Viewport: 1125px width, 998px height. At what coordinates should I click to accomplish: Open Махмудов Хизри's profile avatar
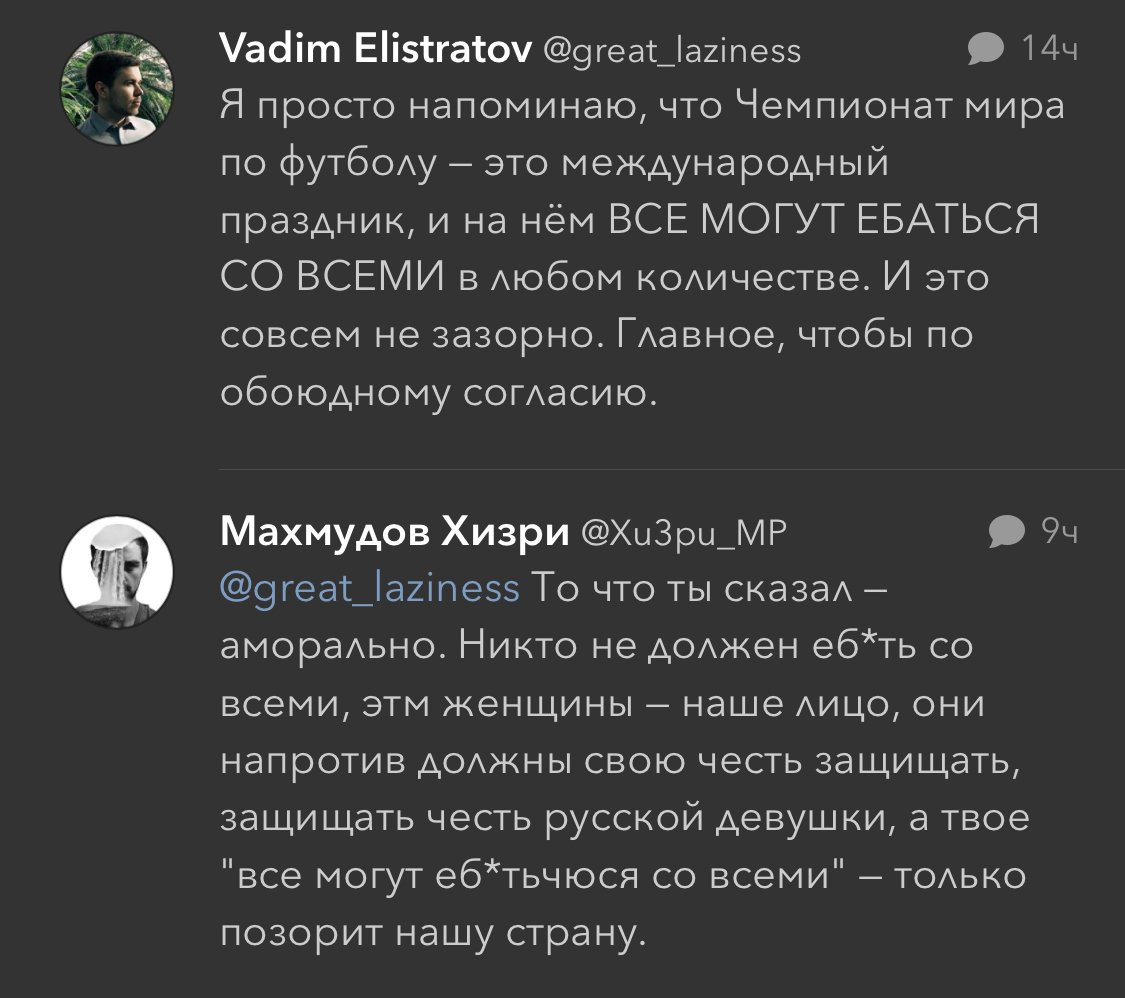point(118,573)
